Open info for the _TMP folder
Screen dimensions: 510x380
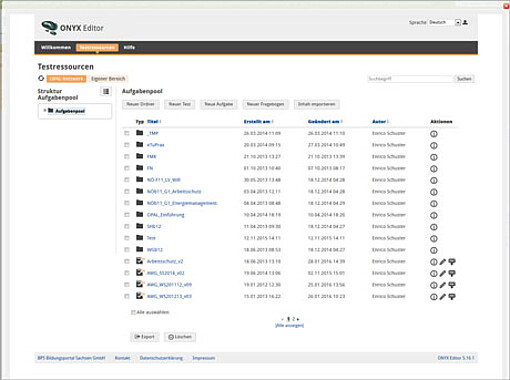coord(433,134)
